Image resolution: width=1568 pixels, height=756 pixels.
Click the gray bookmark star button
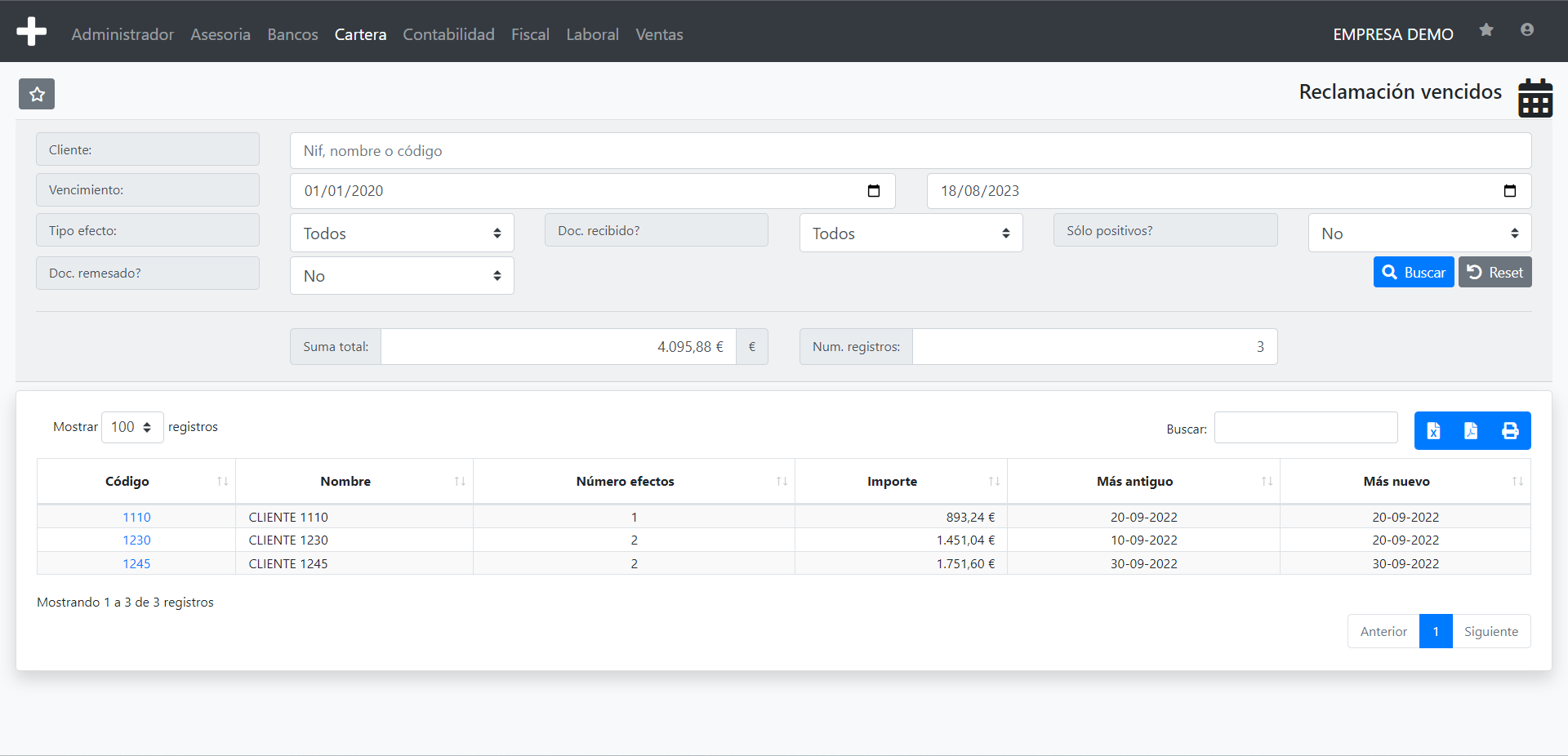(x=37, y=94)
